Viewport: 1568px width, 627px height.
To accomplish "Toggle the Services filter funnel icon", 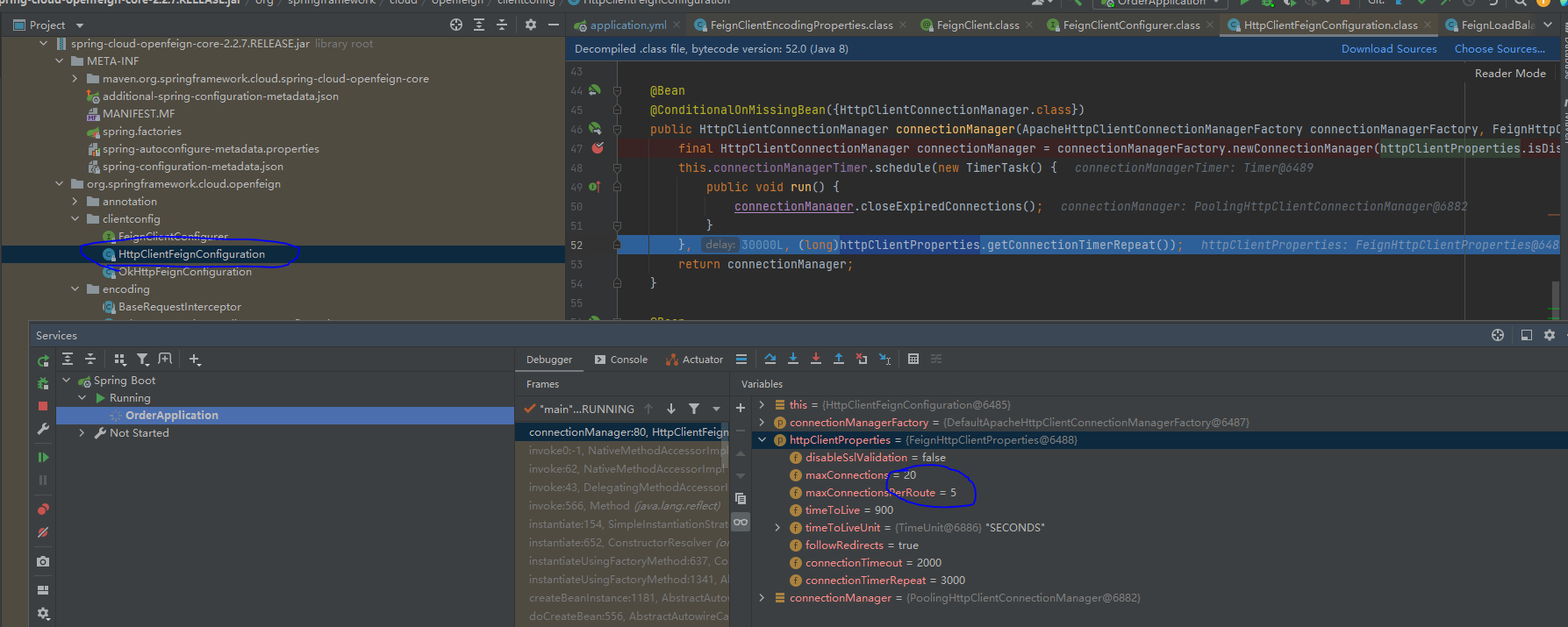I will click(x=142, y=359).
